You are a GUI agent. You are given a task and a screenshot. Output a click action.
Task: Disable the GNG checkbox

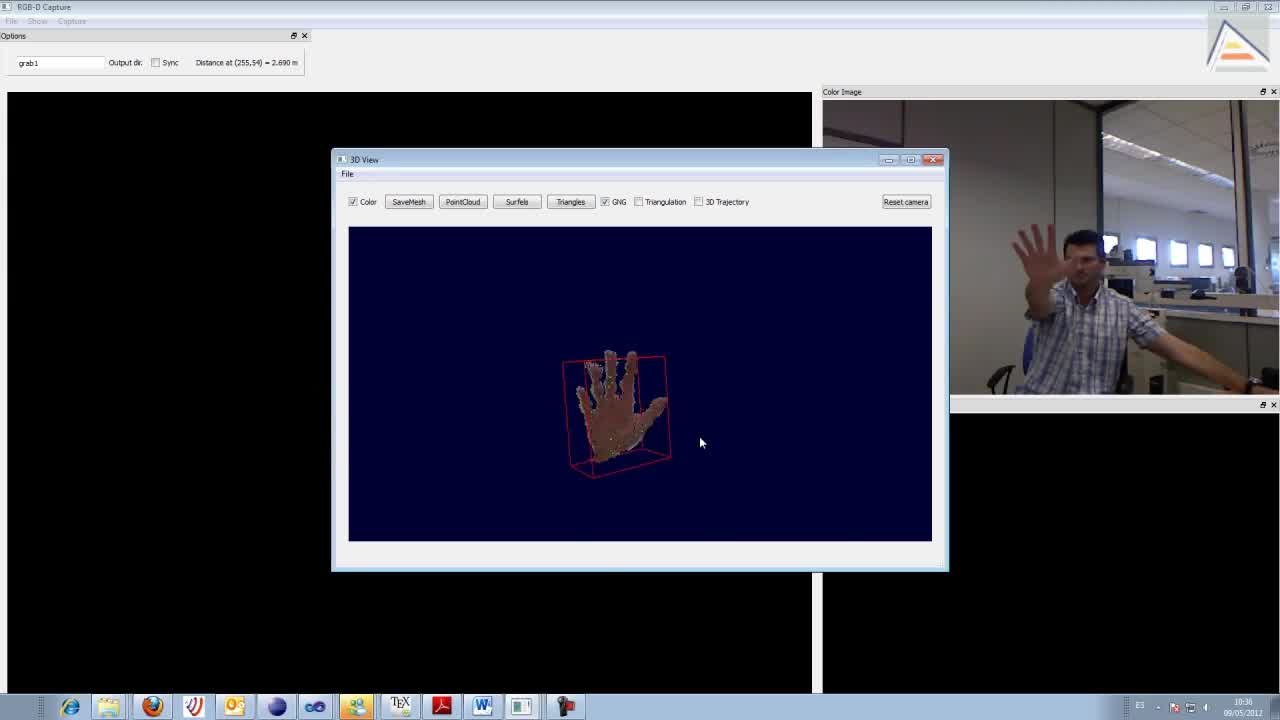coord(605,202)
